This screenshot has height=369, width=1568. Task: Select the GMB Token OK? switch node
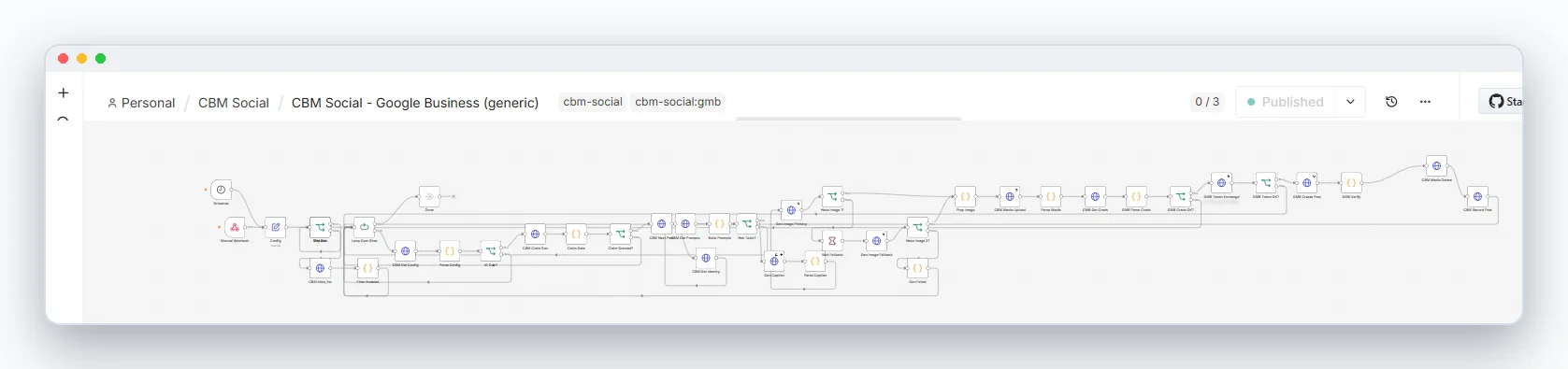coord(1266,183)
